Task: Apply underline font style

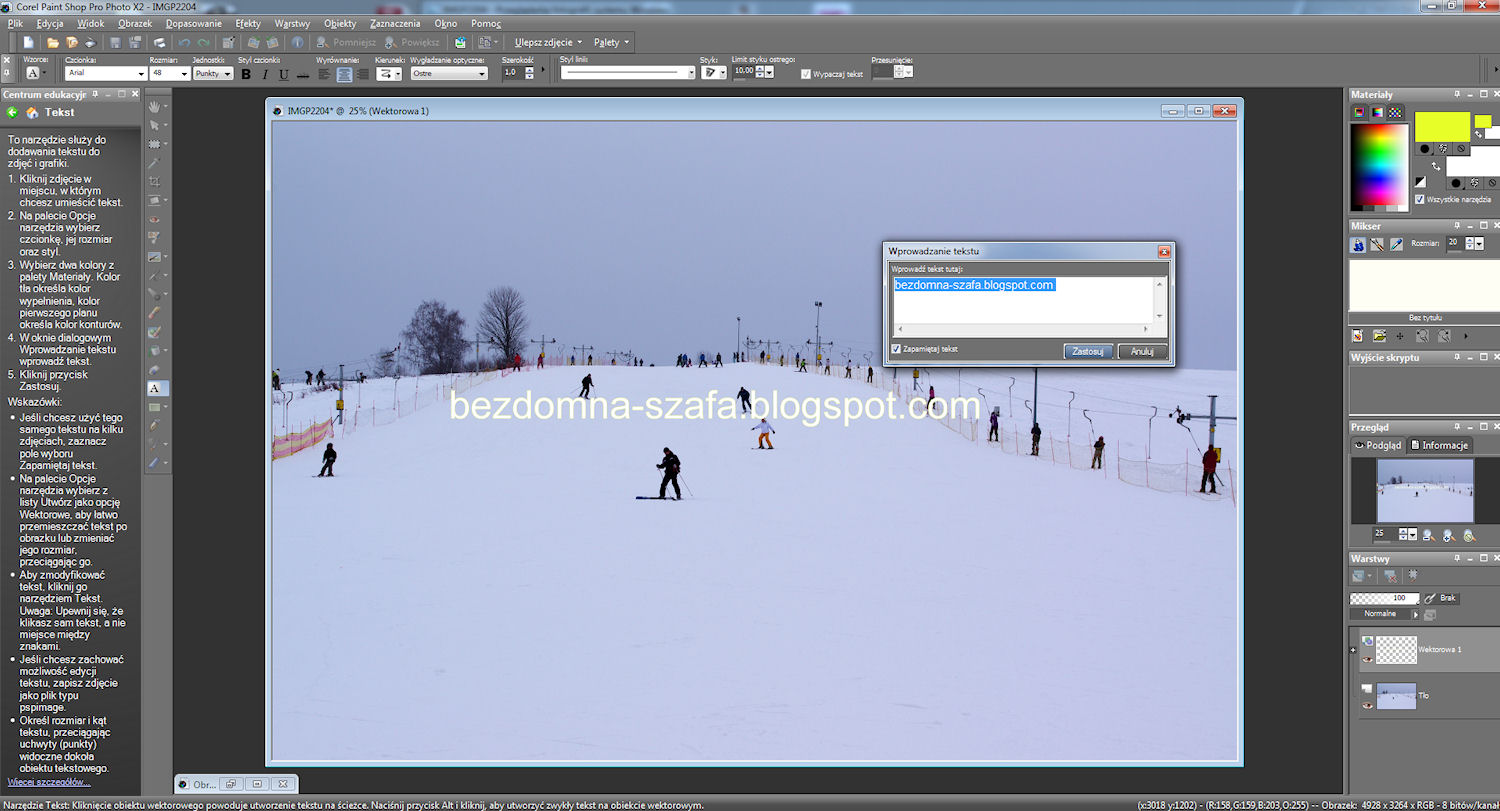Action: point(284,74)
